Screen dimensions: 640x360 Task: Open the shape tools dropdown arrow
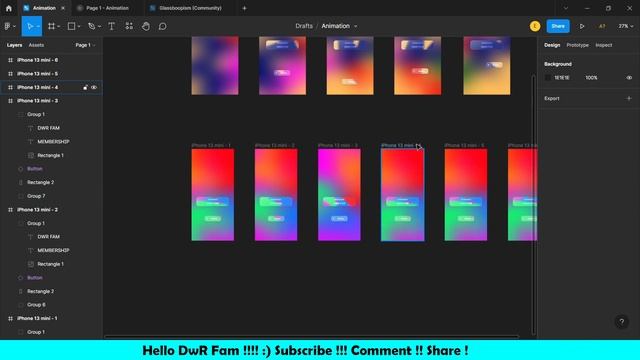[x=79, y=27]
